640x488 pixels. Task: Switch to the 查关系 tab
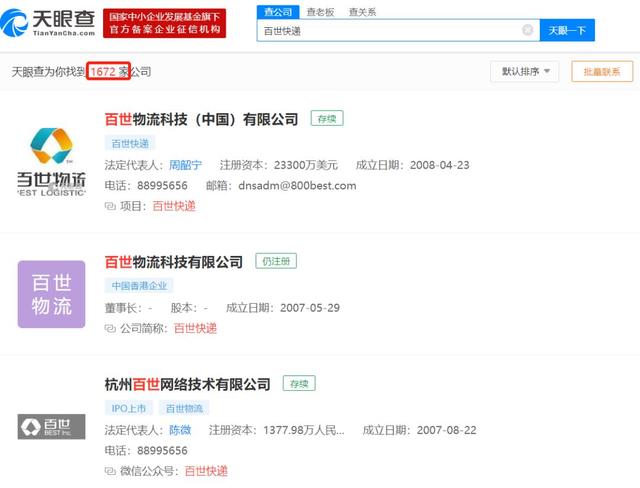pos(362,12)
